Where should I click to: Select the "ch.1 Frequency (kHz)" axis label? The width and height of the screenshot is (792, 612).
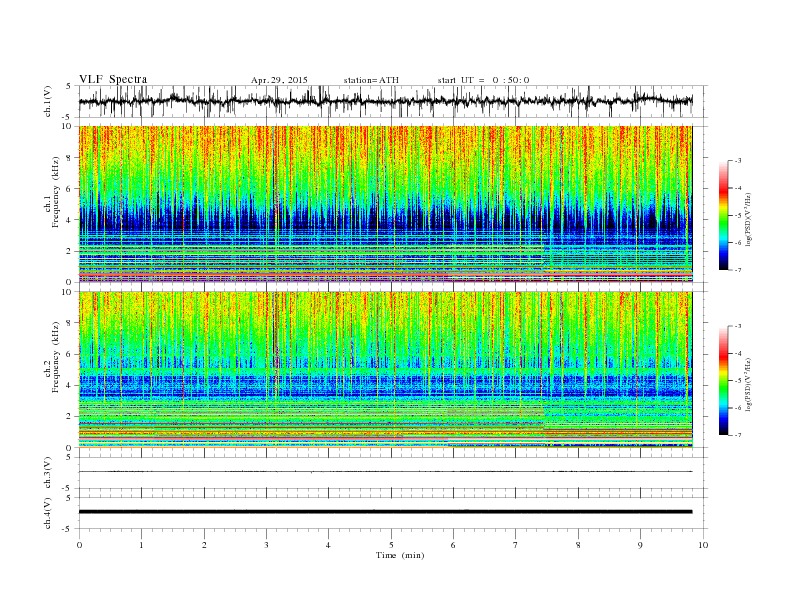pyautogui.click(x=52, y=192)
